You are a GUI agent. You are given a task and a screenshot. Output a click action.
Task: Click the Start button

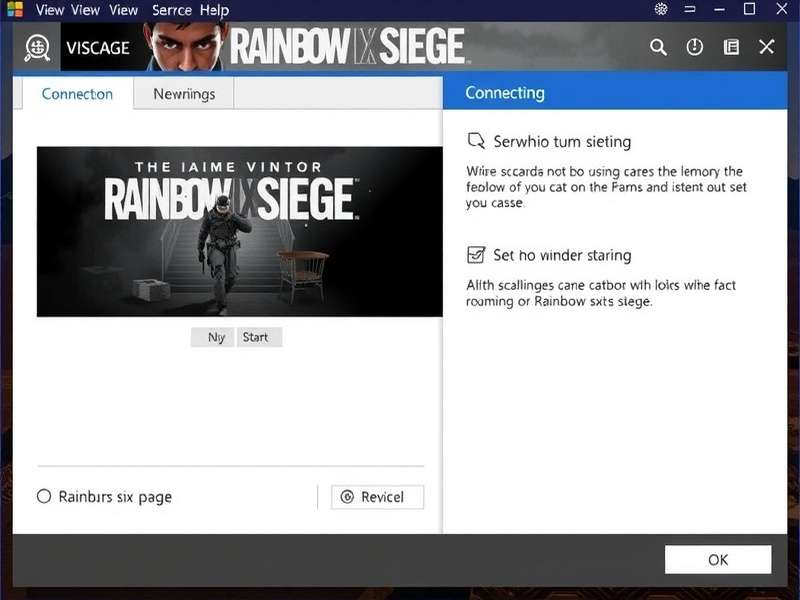click(x=259, y=337)
